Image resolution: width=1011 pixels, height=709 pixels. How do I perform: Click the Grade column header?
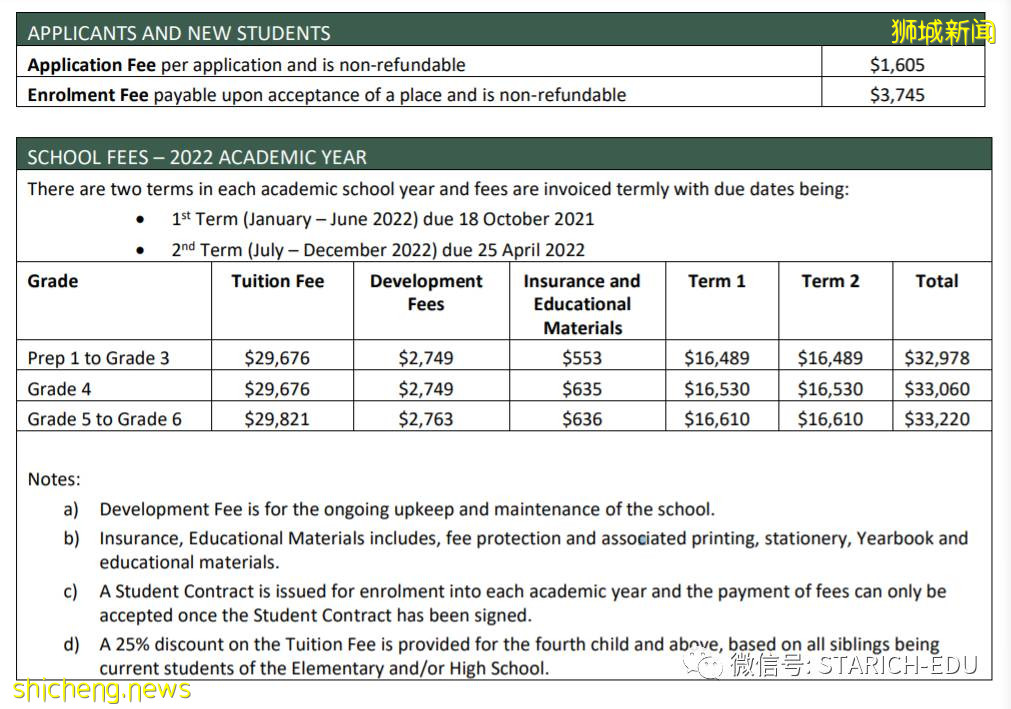[x=53, y=281]
